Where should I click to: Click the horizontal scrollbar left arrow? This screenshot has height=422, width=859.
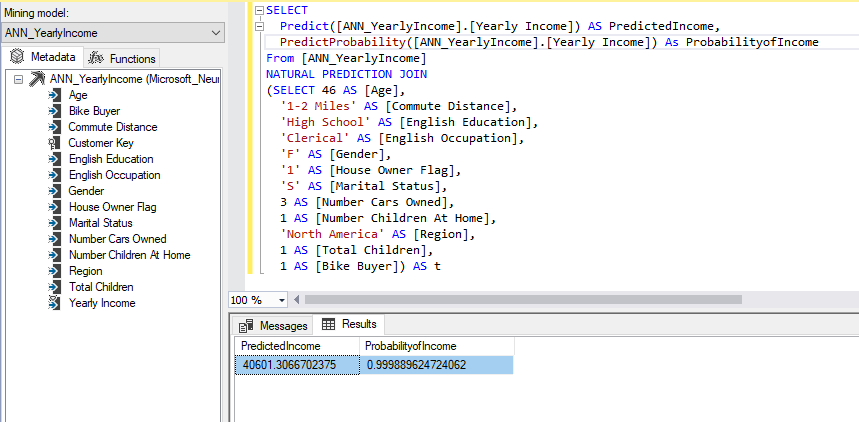[x=297, y=300]
